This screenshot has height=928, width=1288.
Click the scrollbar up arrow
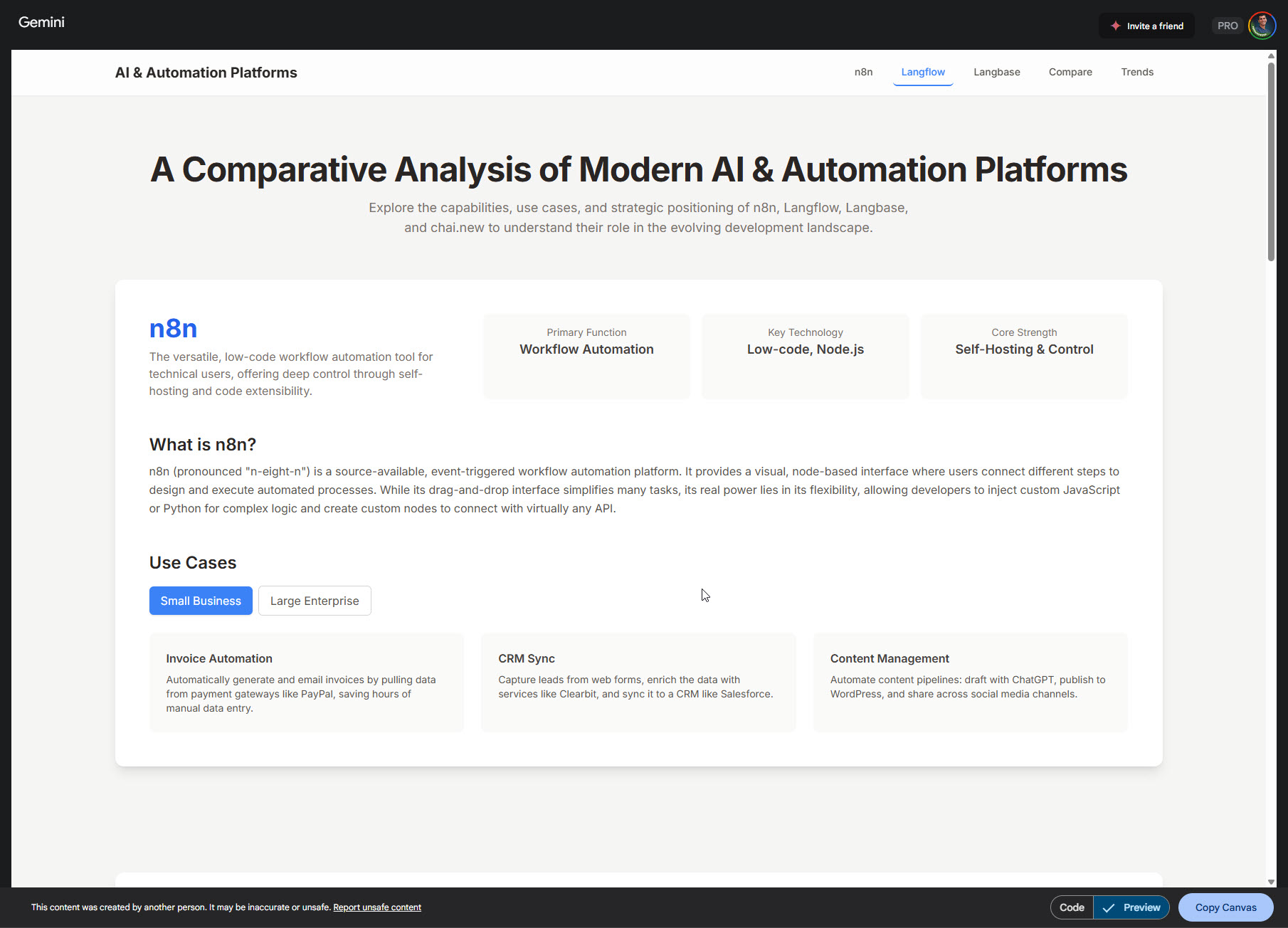coord(1271,56)
